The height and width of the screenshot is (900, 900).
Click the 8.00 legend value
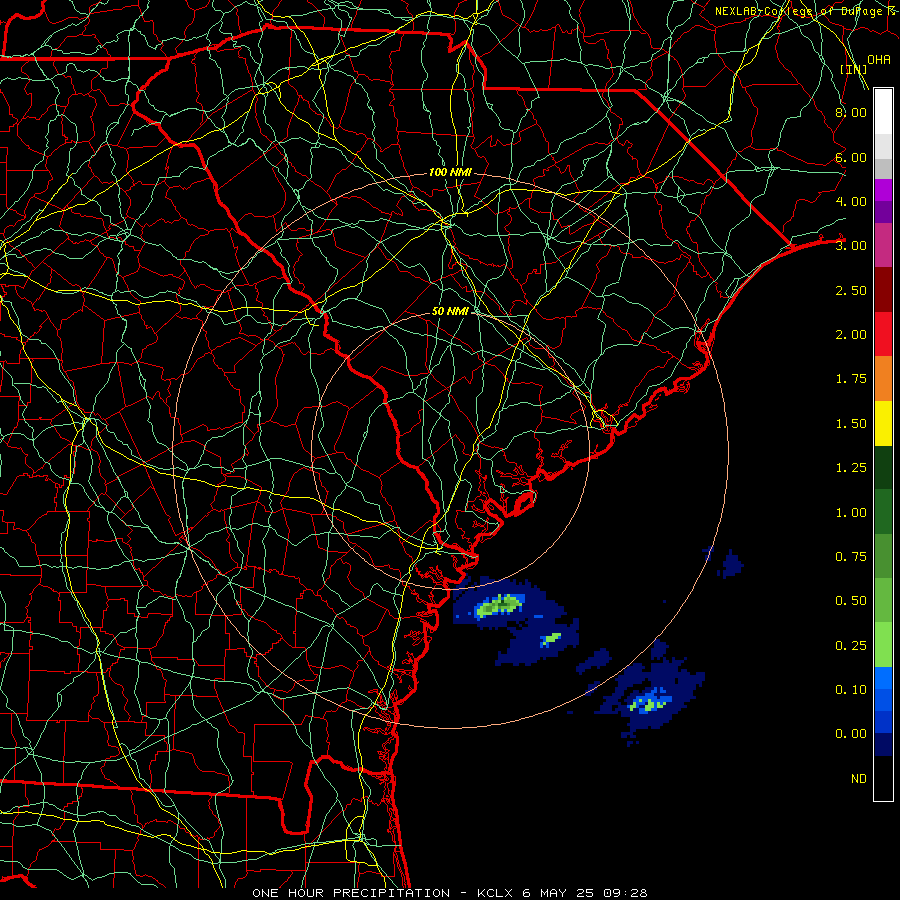[x=851, y=112]
